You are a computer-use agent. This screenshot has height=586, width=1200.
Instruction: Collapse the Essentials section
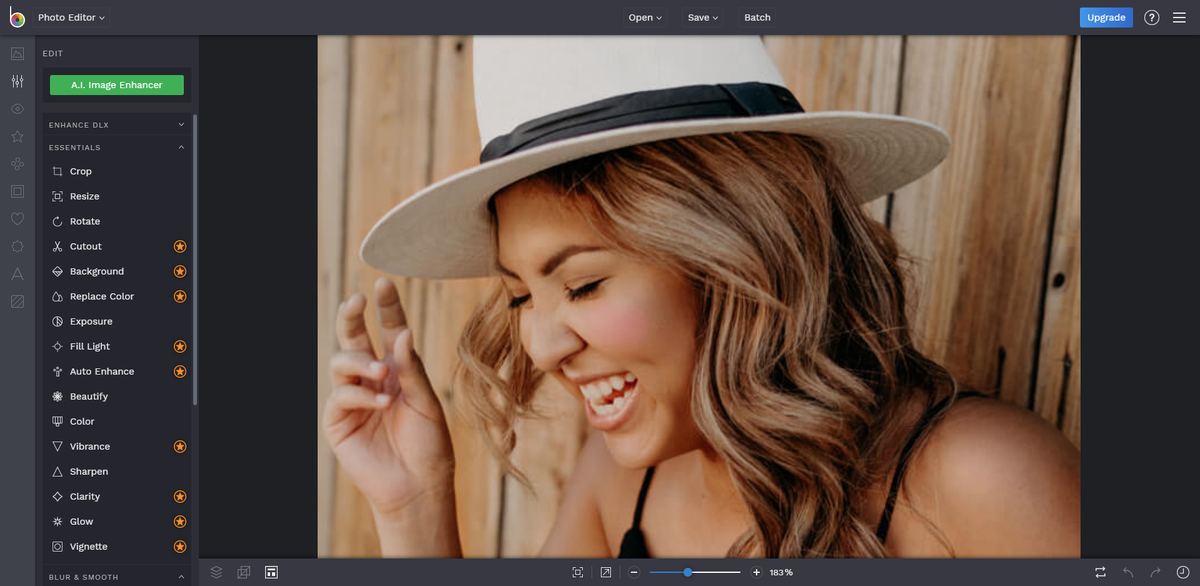tap(117, 147)
